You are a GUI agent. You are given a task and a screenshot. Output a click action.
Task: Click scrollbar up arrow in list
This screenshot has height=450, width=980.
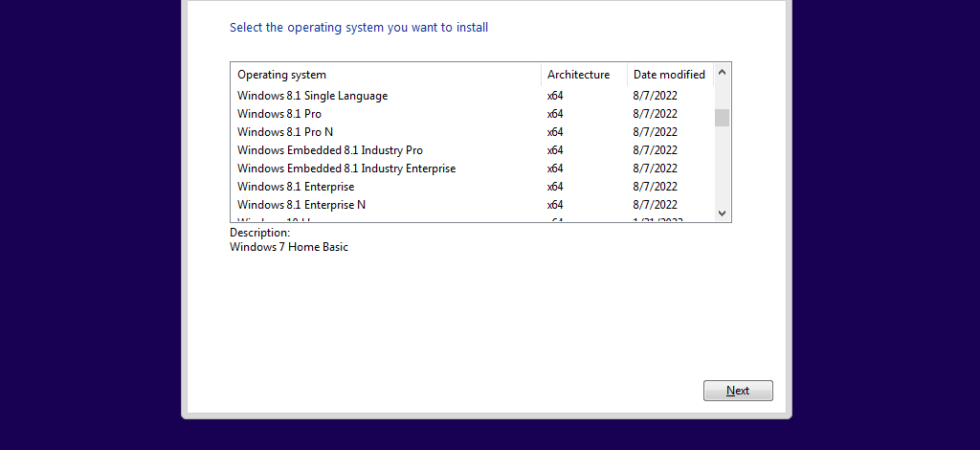click(722, 72)
